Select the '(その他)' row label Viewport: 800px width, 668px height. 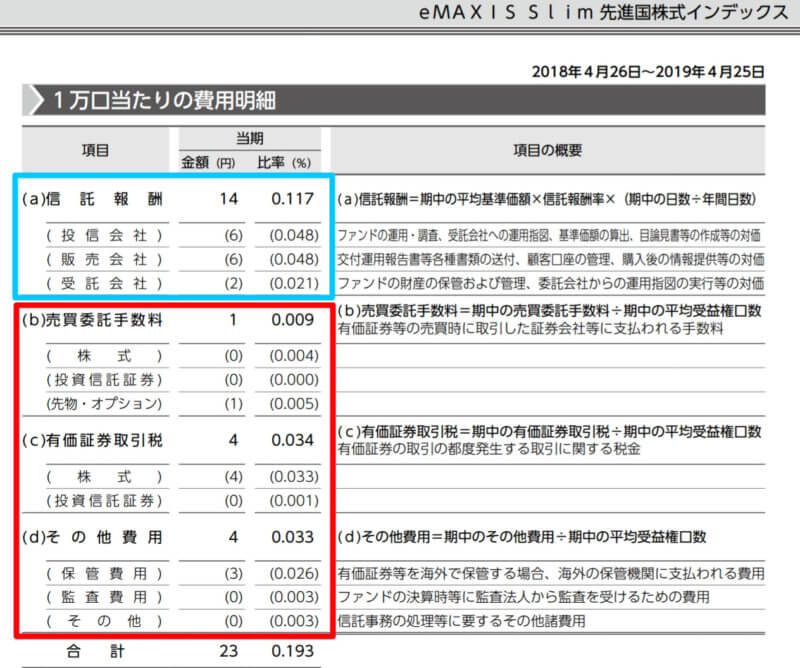pos(105,621)
